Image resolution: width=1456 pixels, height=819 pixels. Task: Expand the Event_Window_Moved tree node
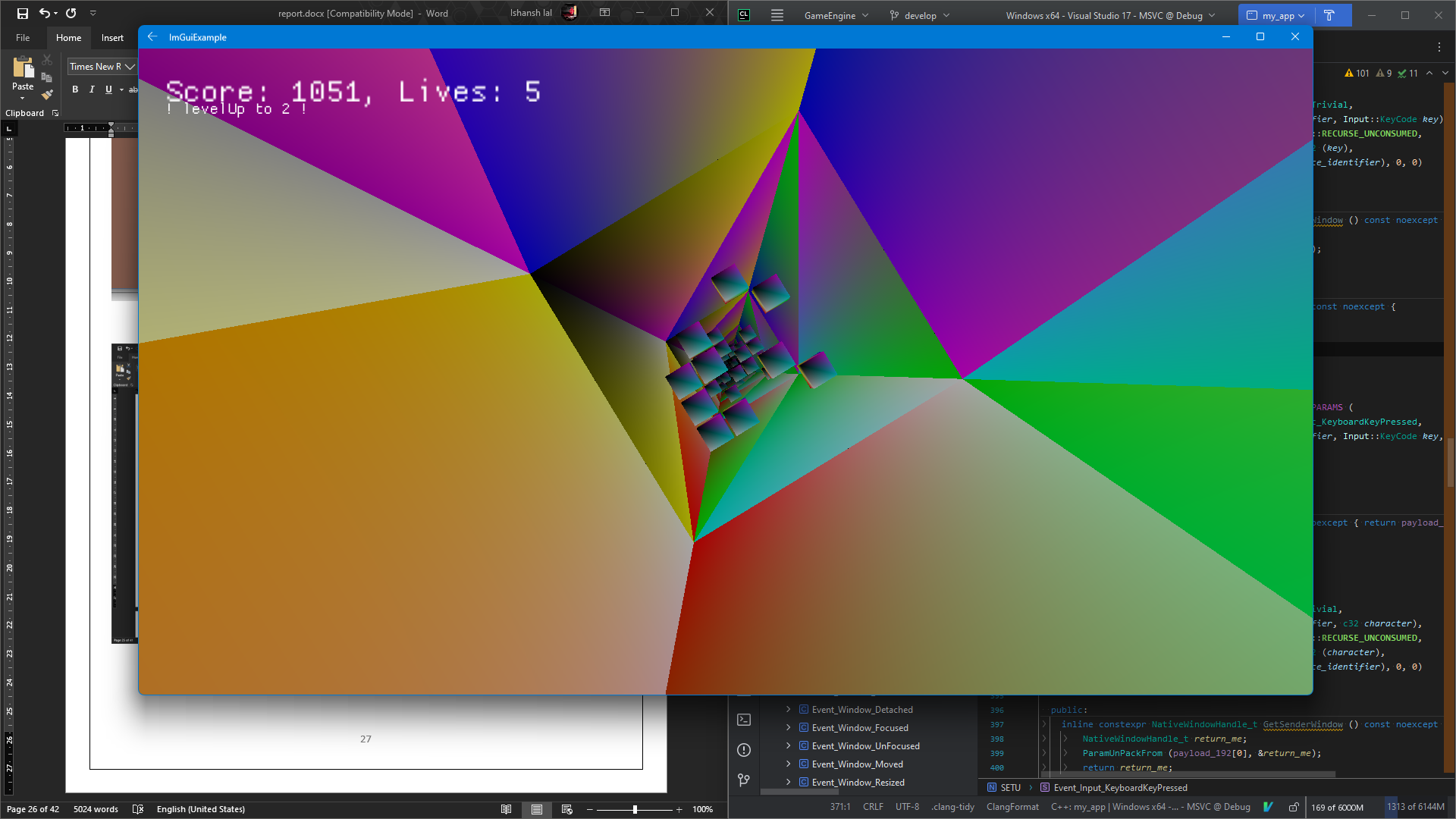point(788,764)
